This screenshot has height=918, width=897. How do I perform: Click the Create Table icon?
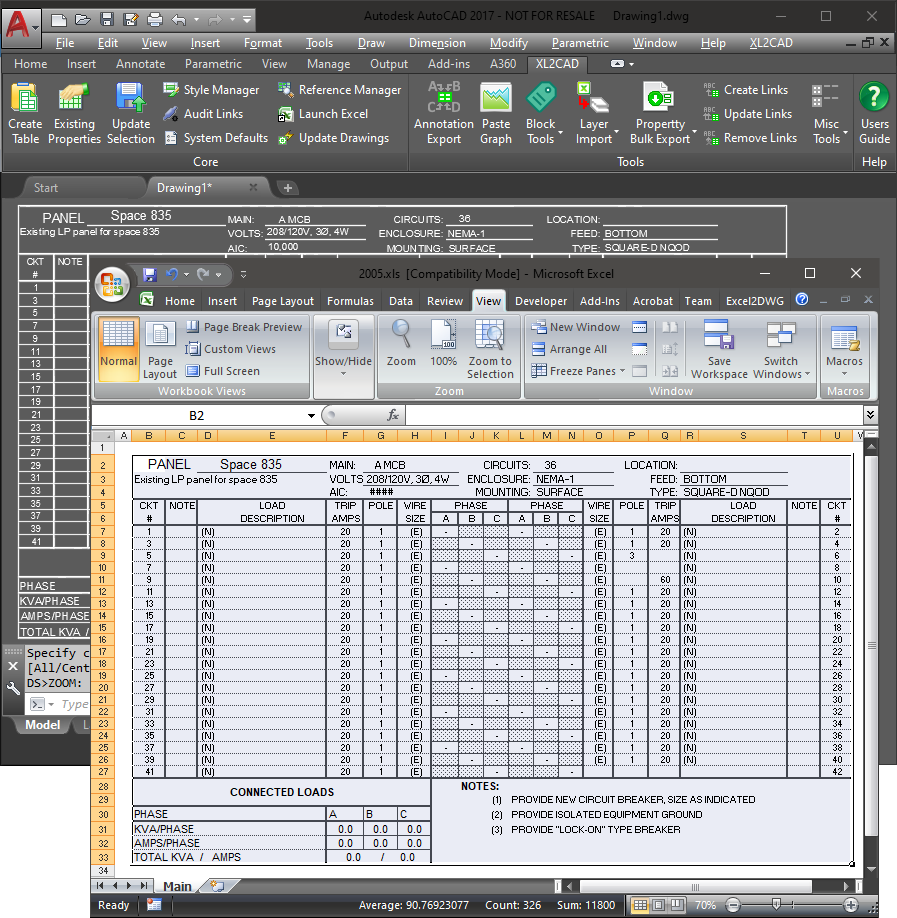coord(25,100)
